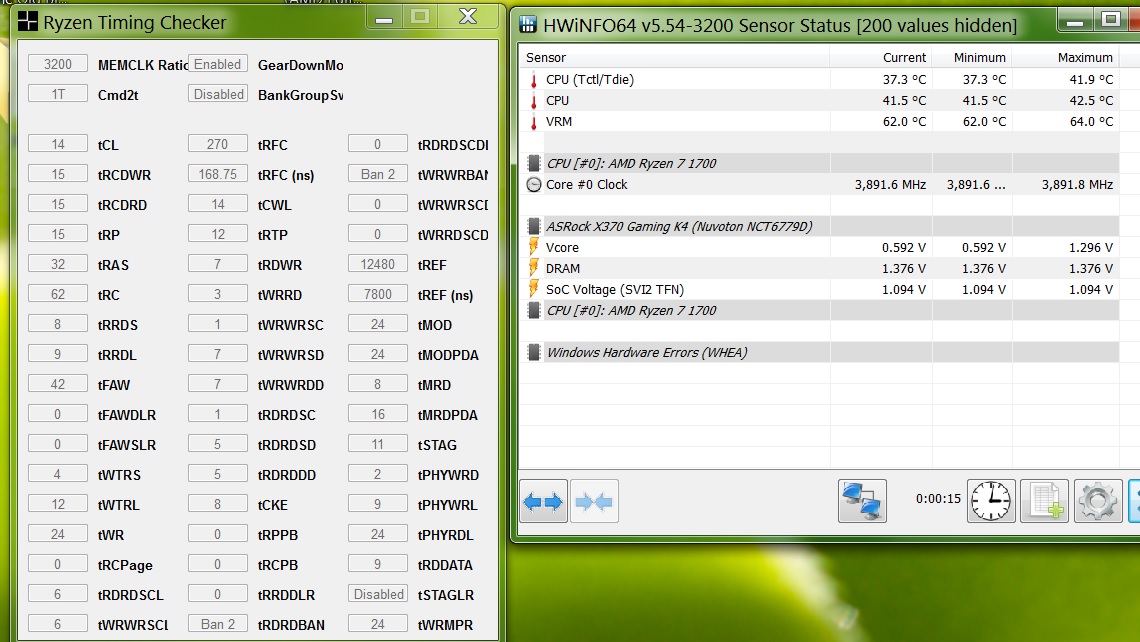Select the Windows Hardware Errors (WHEA) row
Viewport: 1140px width, 642px height.
click(x=819, y=353)
